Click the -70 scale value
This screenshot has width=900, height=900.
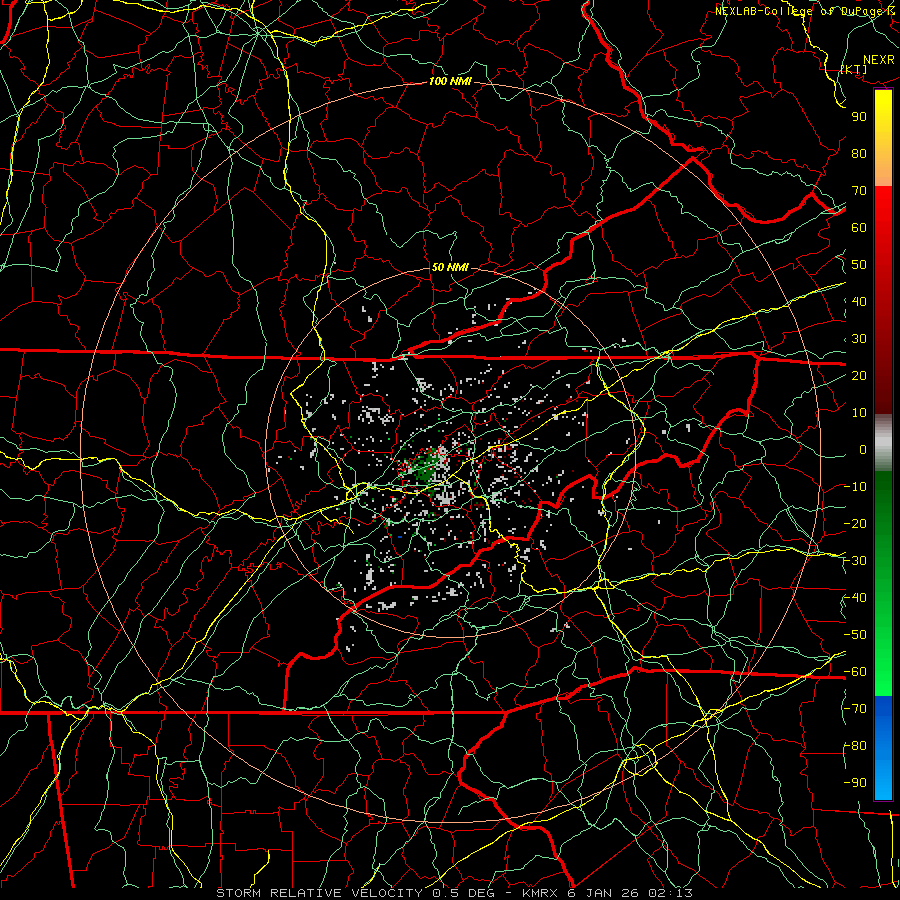click(x=855, y=709)
